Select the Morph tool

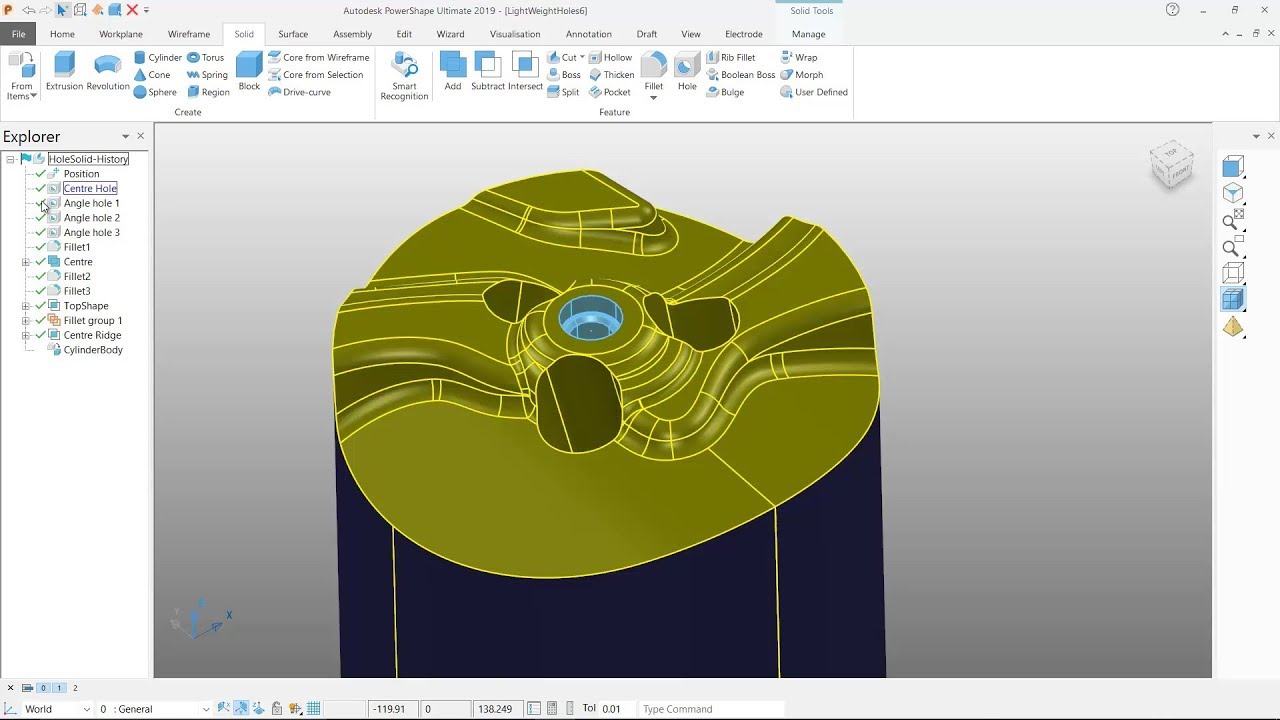[801, 75]
